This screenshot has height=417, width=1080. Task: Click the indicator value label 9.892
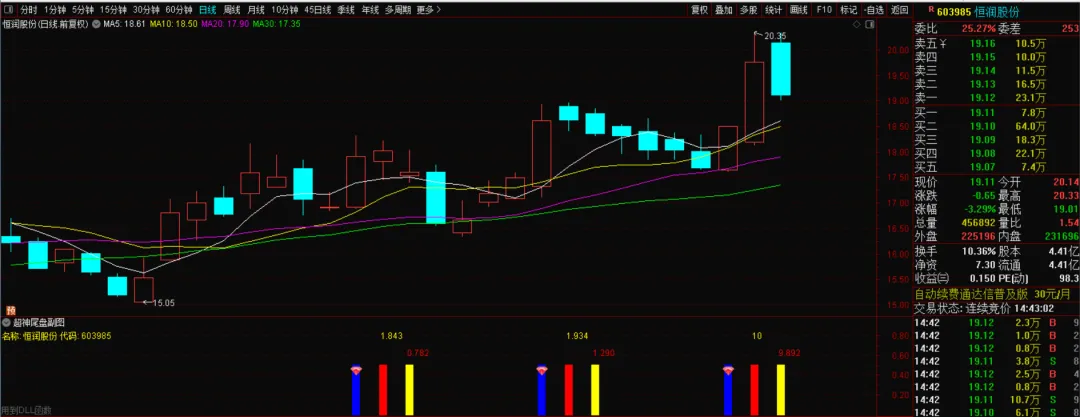point(789,352)
